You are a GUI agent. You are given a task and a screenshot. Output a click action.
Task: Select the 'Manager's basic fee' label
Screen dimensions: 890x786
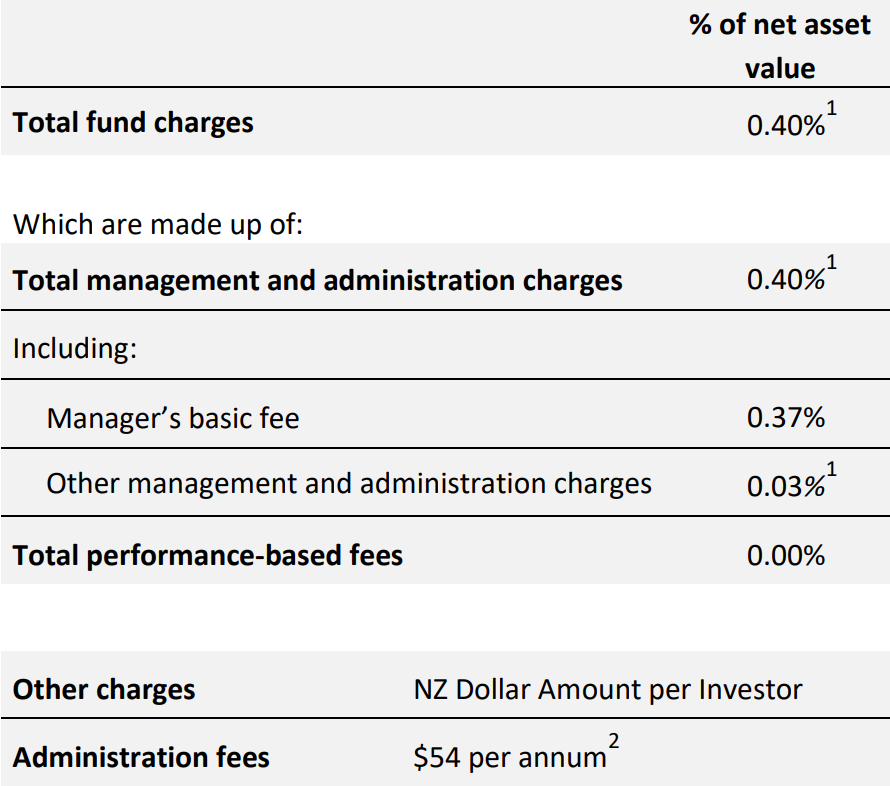[172, 417]
